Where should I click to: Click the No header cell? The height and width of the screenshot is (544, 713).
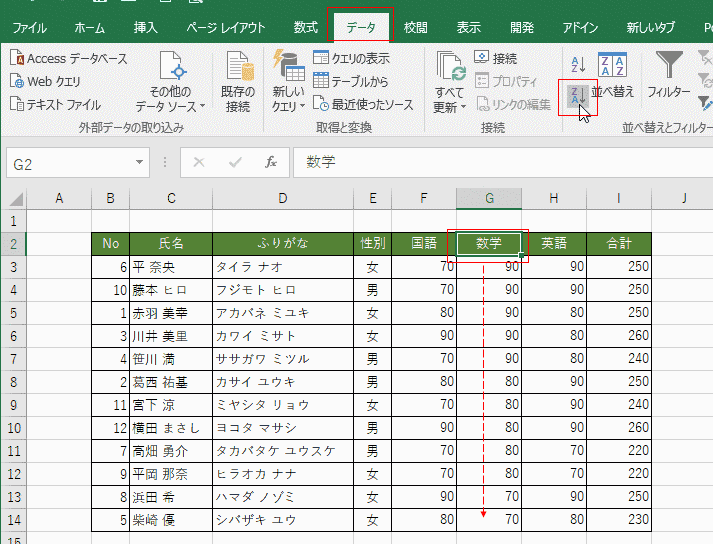[110, 244]
